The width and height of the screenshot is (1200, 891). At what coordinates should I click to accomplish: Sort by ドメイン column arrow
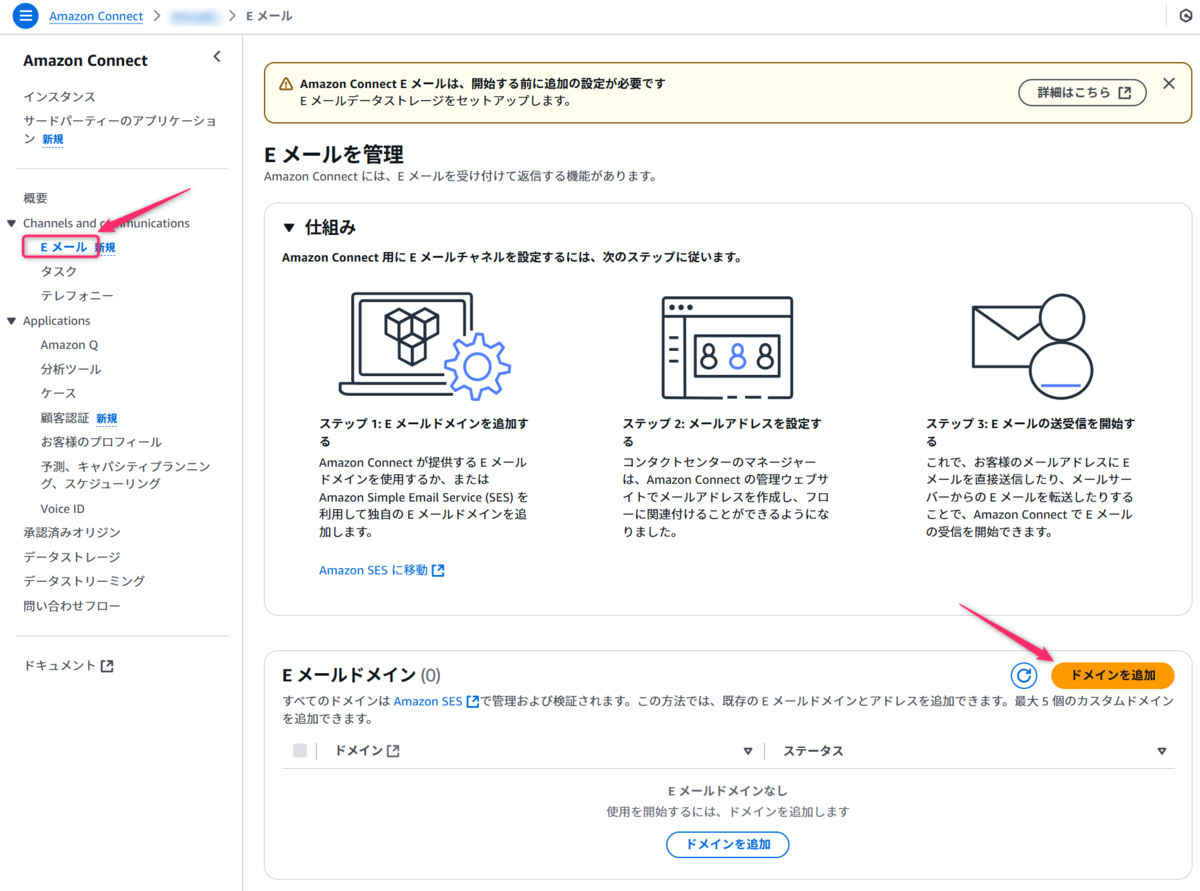click(x=747, y=751)
